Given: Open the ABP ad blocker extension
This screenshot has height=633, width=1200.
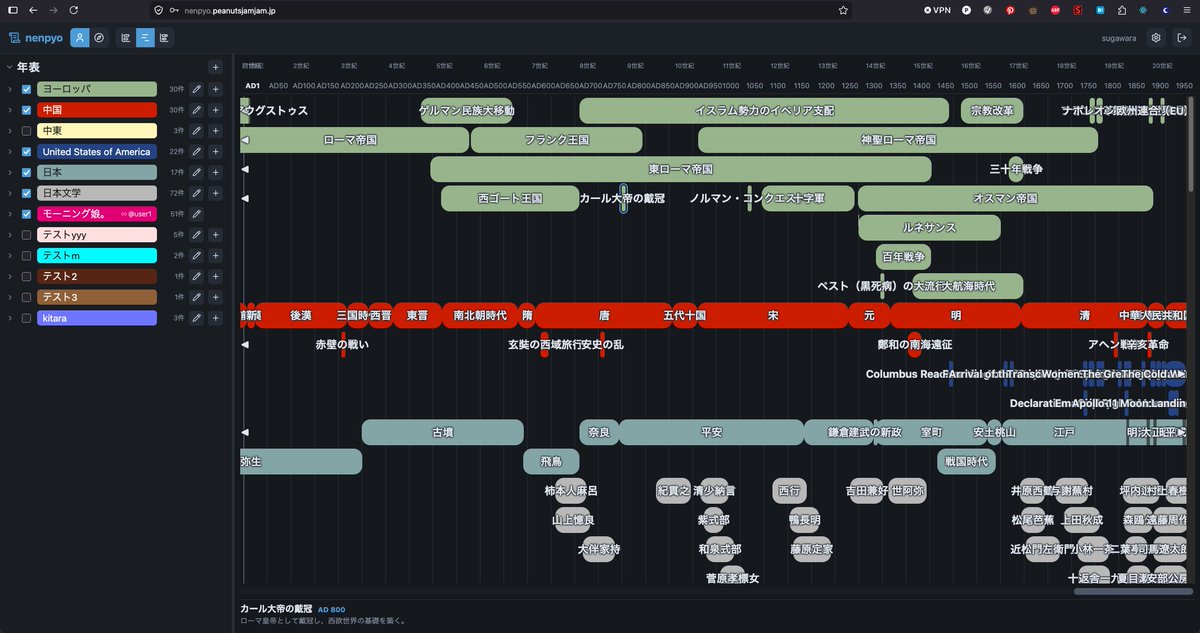Looking at the screenshot, I should (x=1055, y=10).
